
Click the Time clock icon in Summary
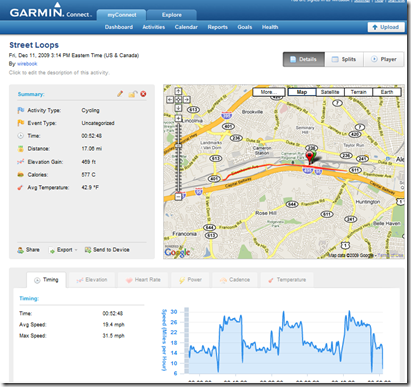21,136
